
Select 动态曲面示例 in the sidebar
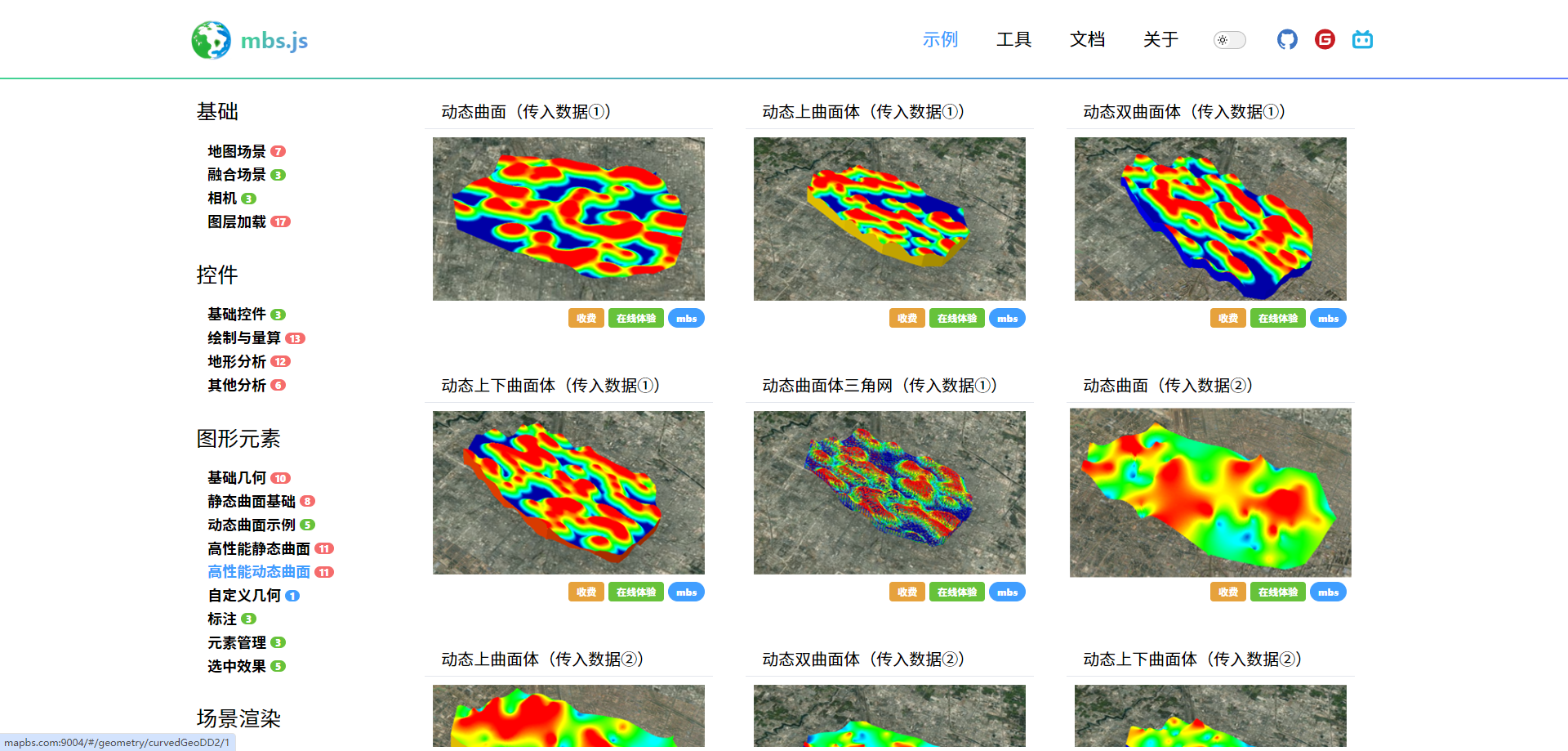[x=252, y=525]
